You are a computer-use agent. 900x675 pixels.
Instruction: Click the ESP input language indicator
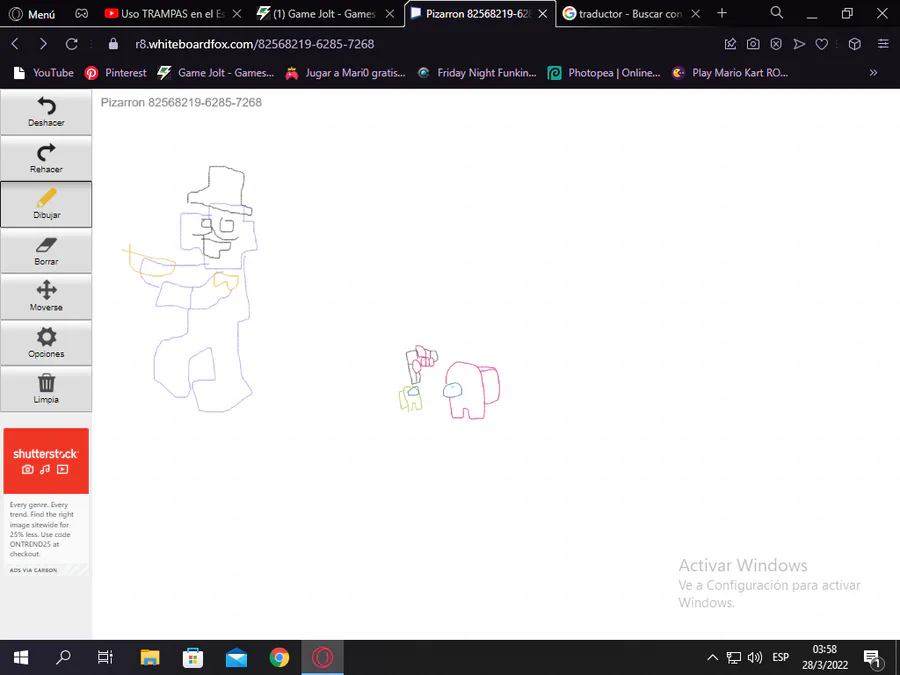tap(781, 657)
